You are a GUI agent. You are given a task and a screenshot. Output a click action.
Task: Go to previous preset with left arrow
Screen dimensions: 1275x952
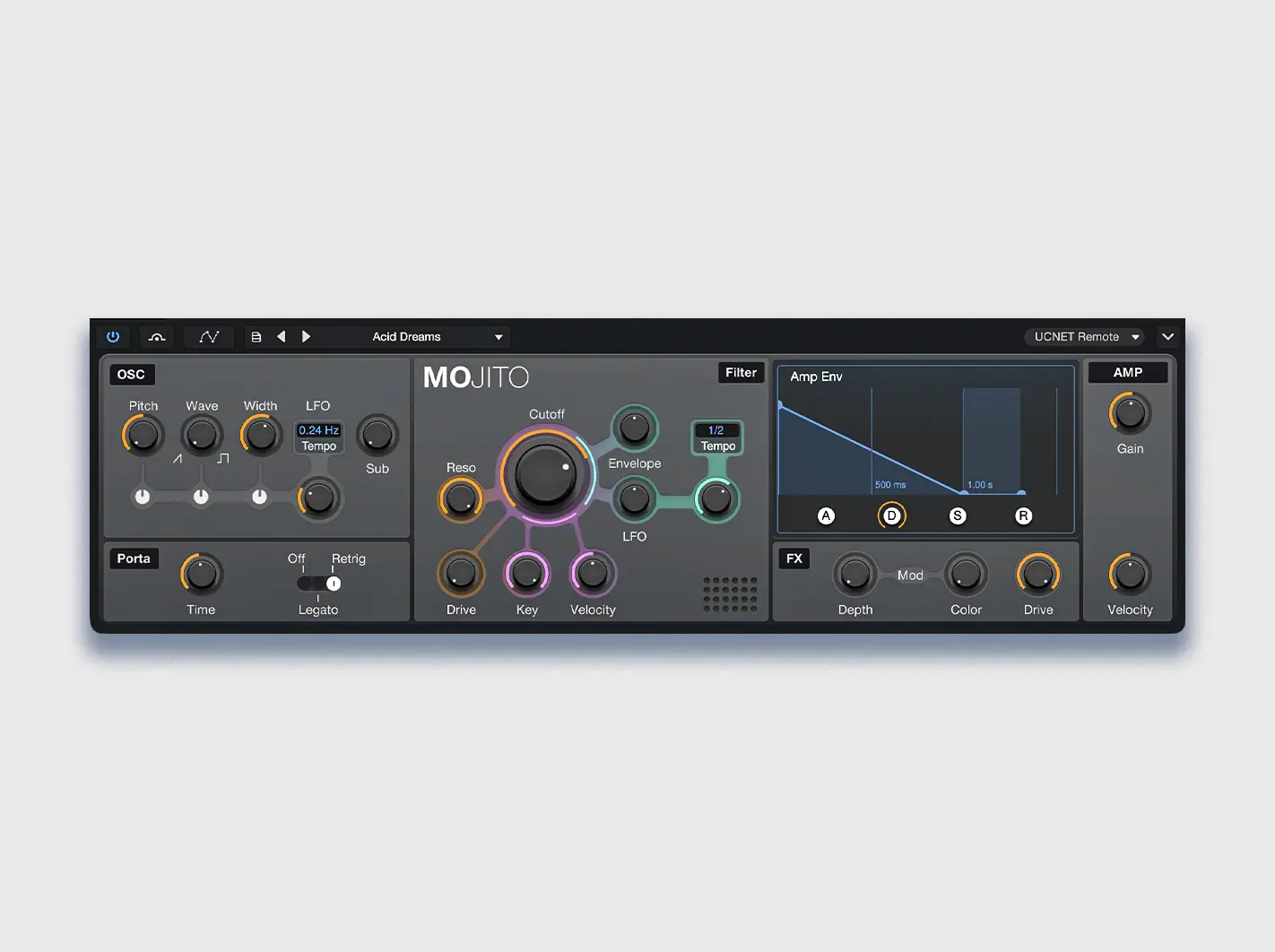(282, 337)
